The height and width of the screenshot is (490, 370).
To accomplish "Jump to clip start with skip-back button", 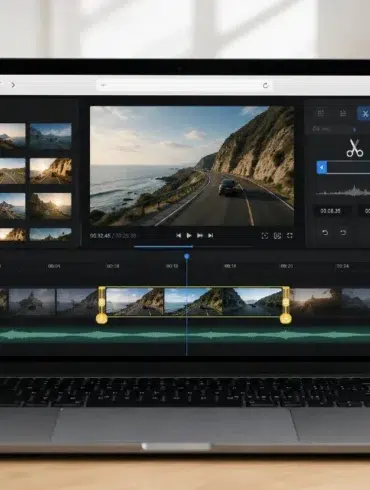I will point(178,236).
